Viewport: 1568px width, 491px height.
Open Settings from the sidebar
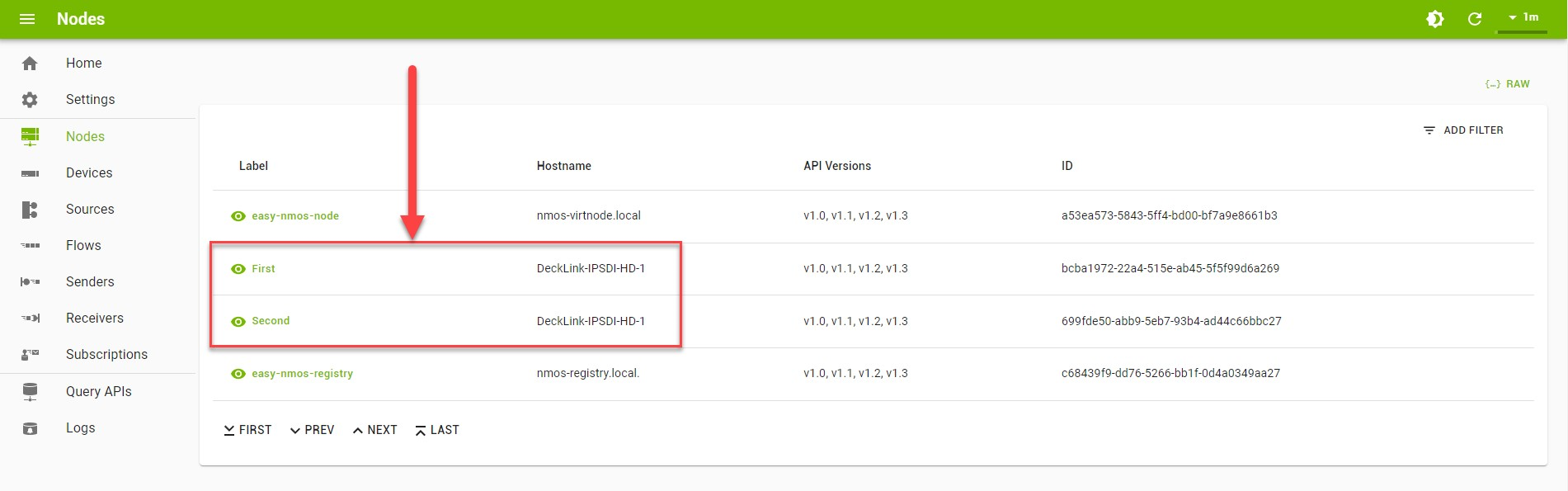pos(91,100)
